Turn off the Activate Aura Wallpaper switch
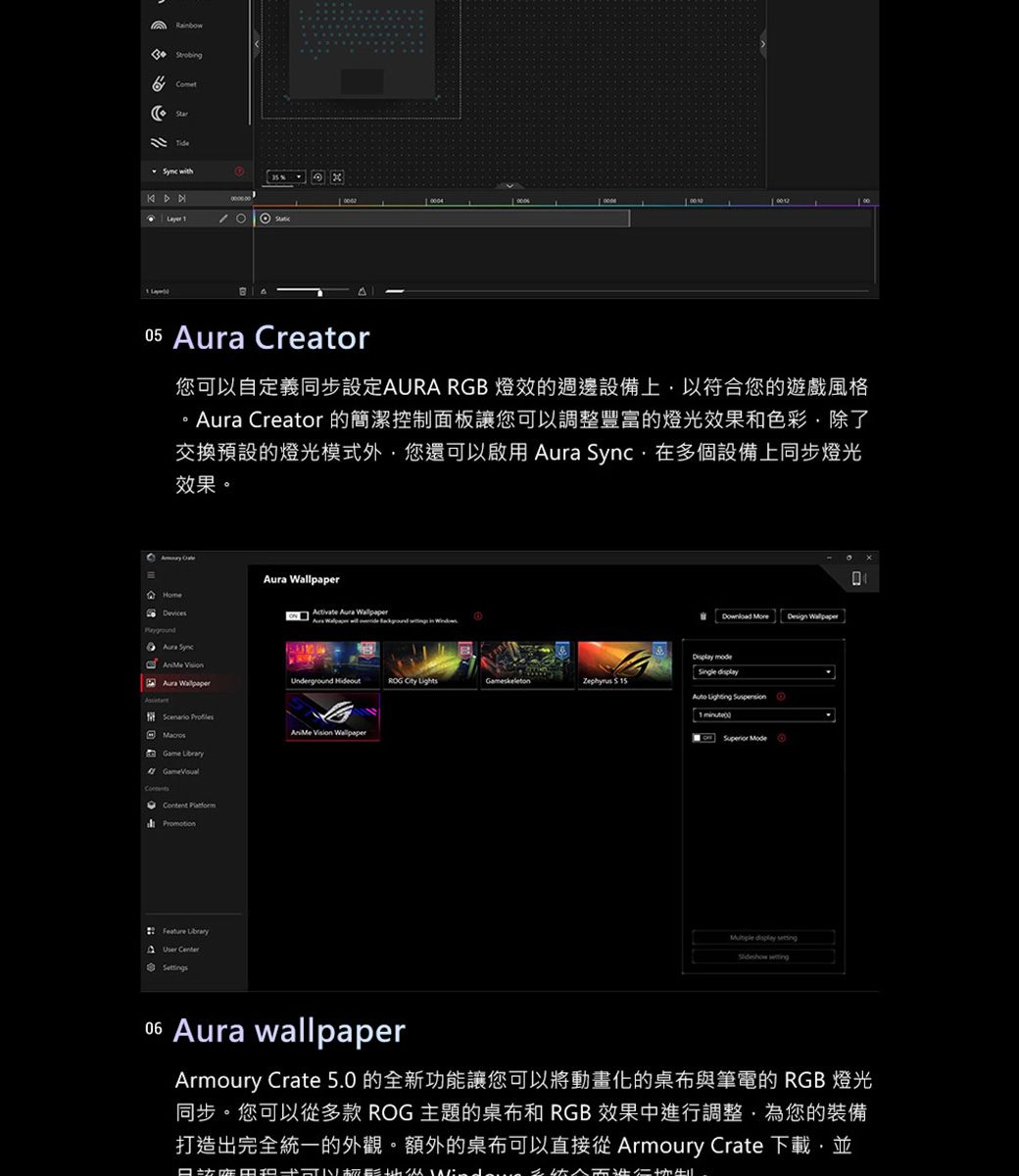 297,616
